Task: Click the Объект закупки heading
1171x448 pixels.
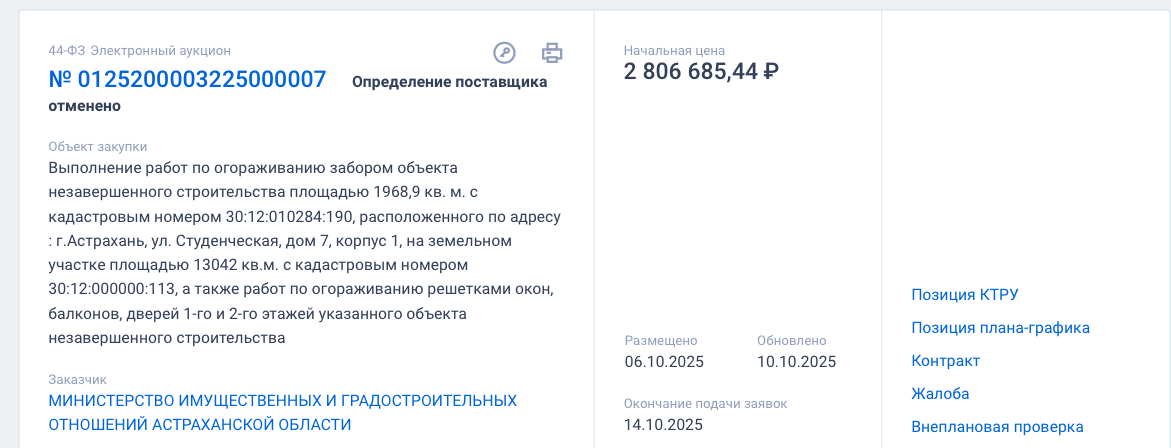Action: click(x=97, y=146)
